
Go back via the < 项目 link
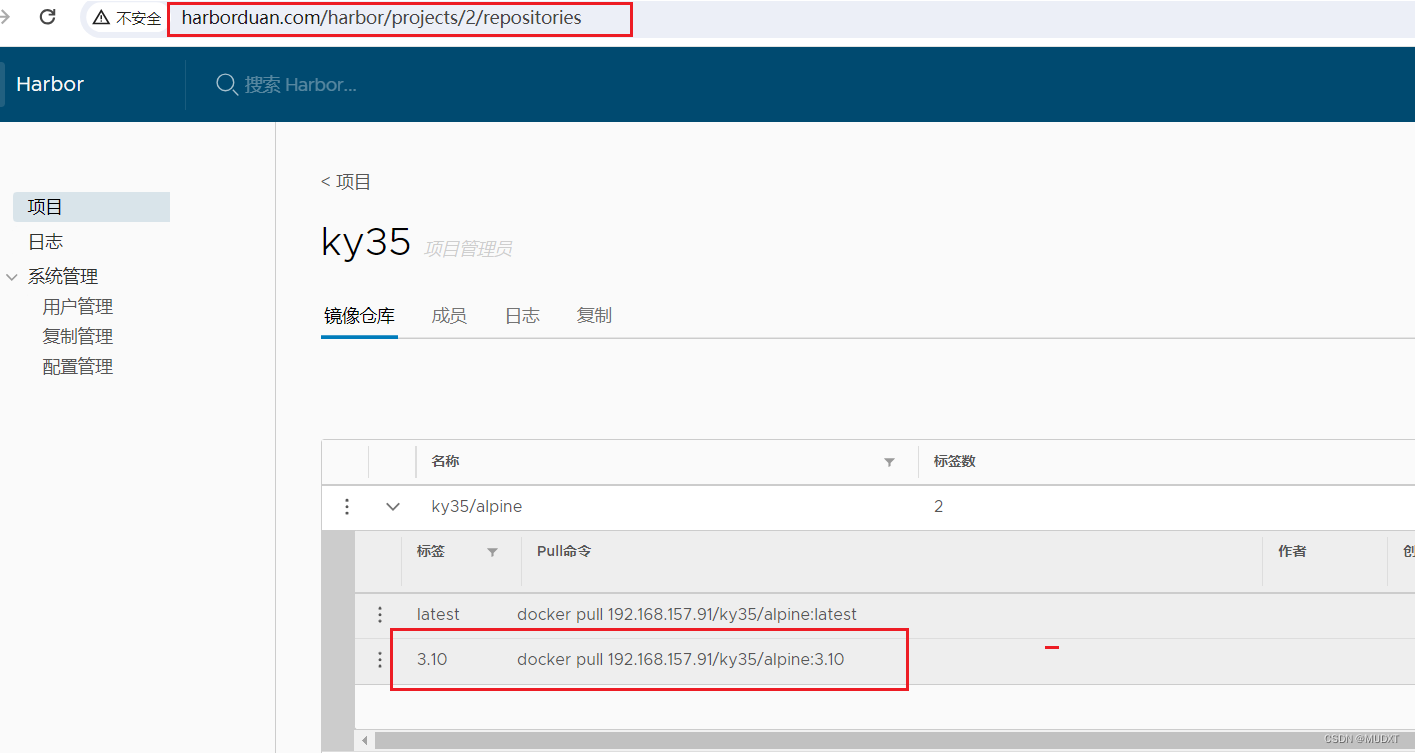coord(346,182)
